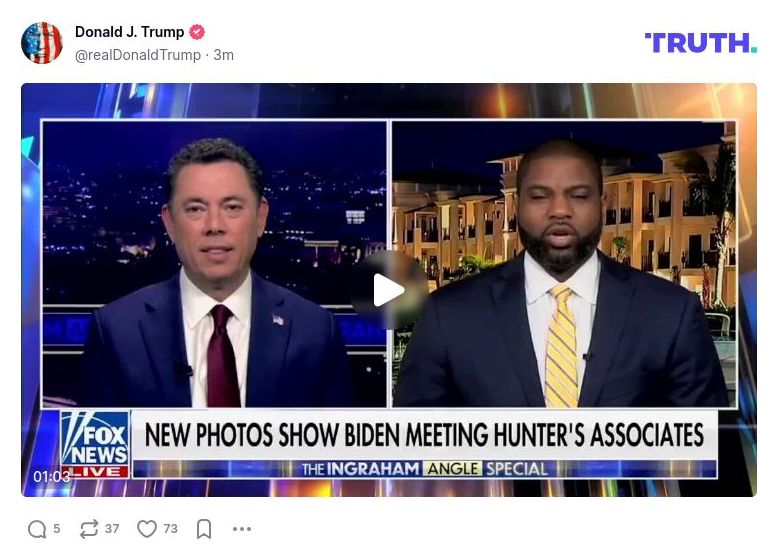
Task: Click the red verified badge
Action: point(197,32)
